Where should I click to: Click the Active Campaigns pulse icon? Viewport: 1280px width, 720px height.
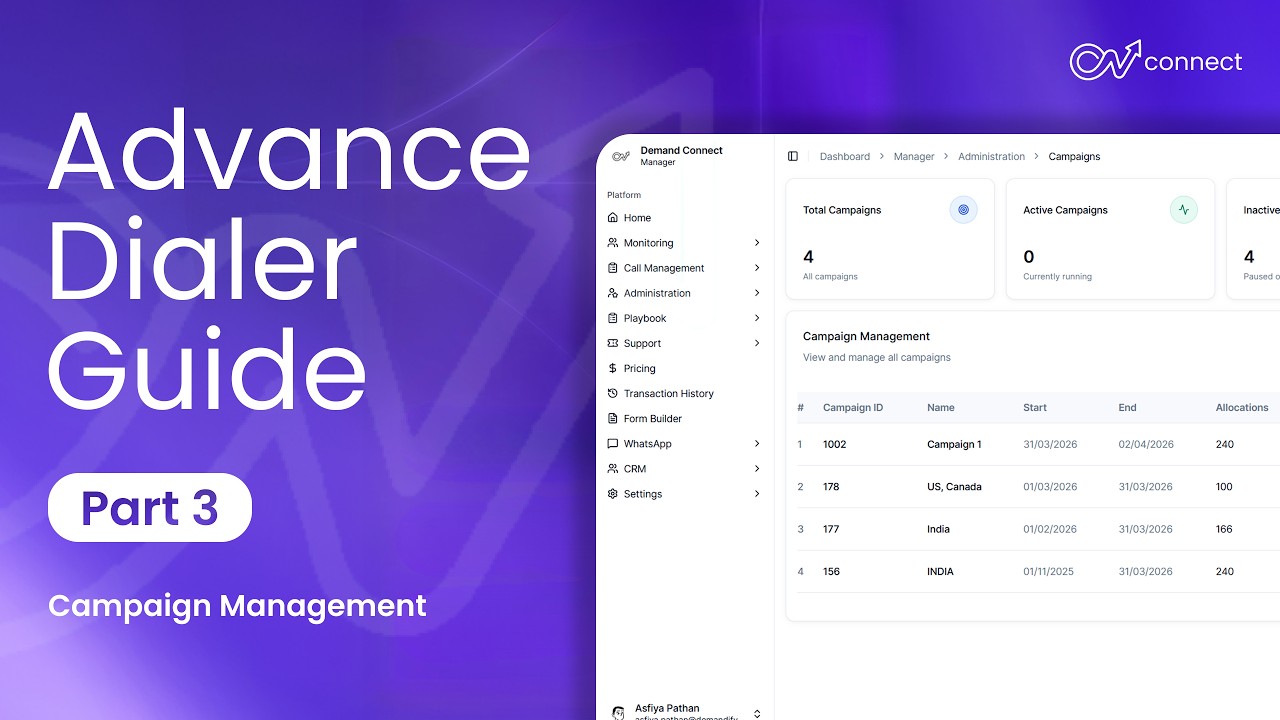1183,210
